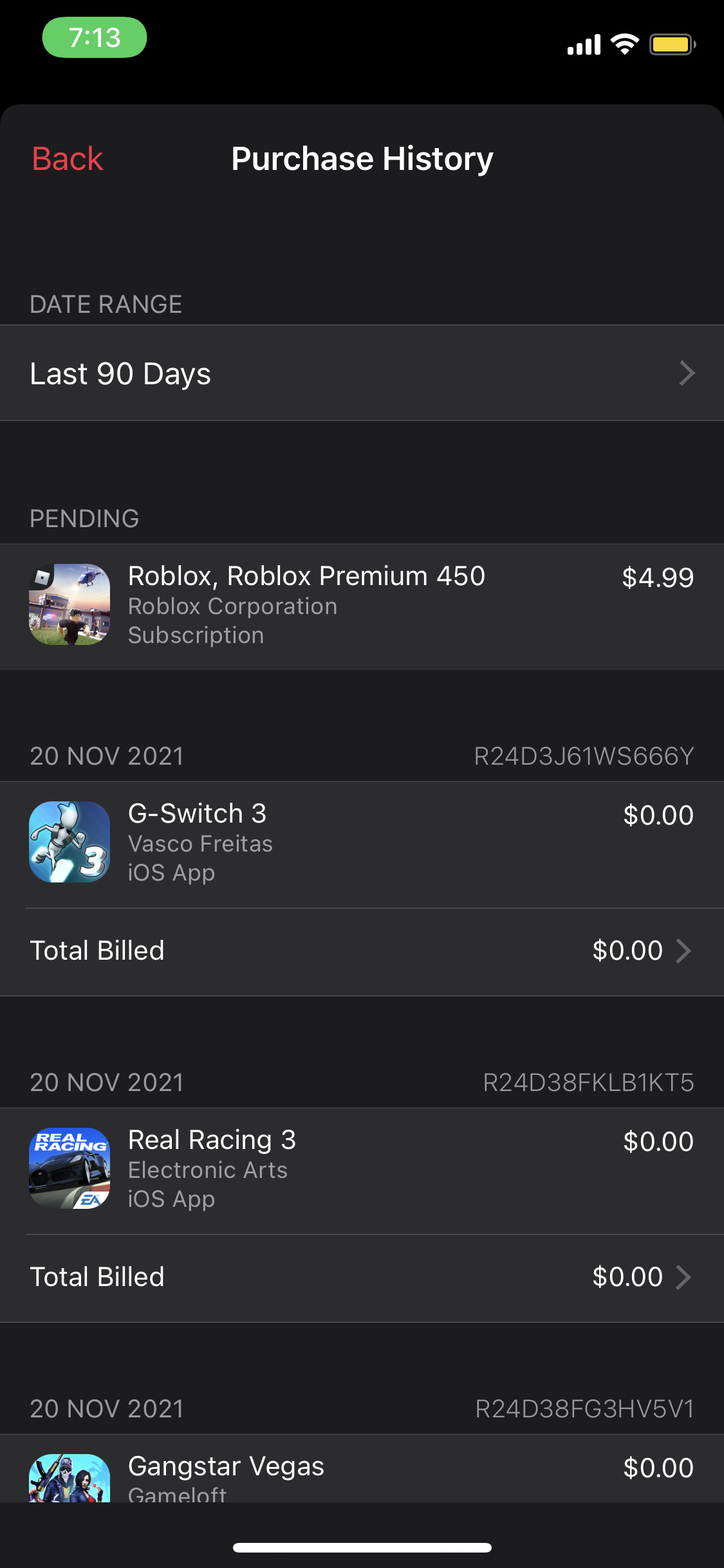Expand G-Switch 3 Total Billed chevron
The width and height of the screenshot is (724, 1568).
coord(683,951)
